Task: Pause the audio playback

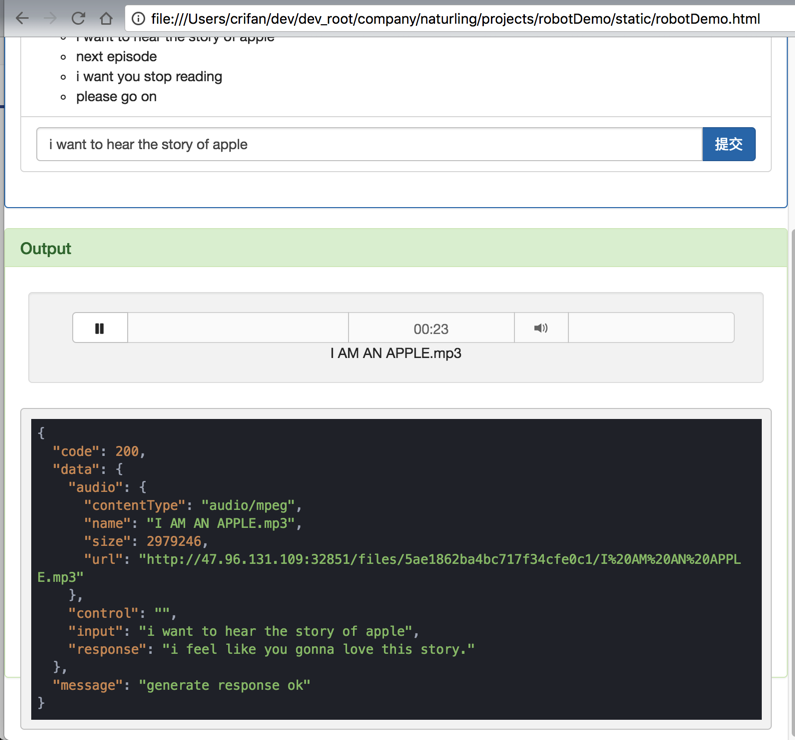Action: click(x=100, y=328)
